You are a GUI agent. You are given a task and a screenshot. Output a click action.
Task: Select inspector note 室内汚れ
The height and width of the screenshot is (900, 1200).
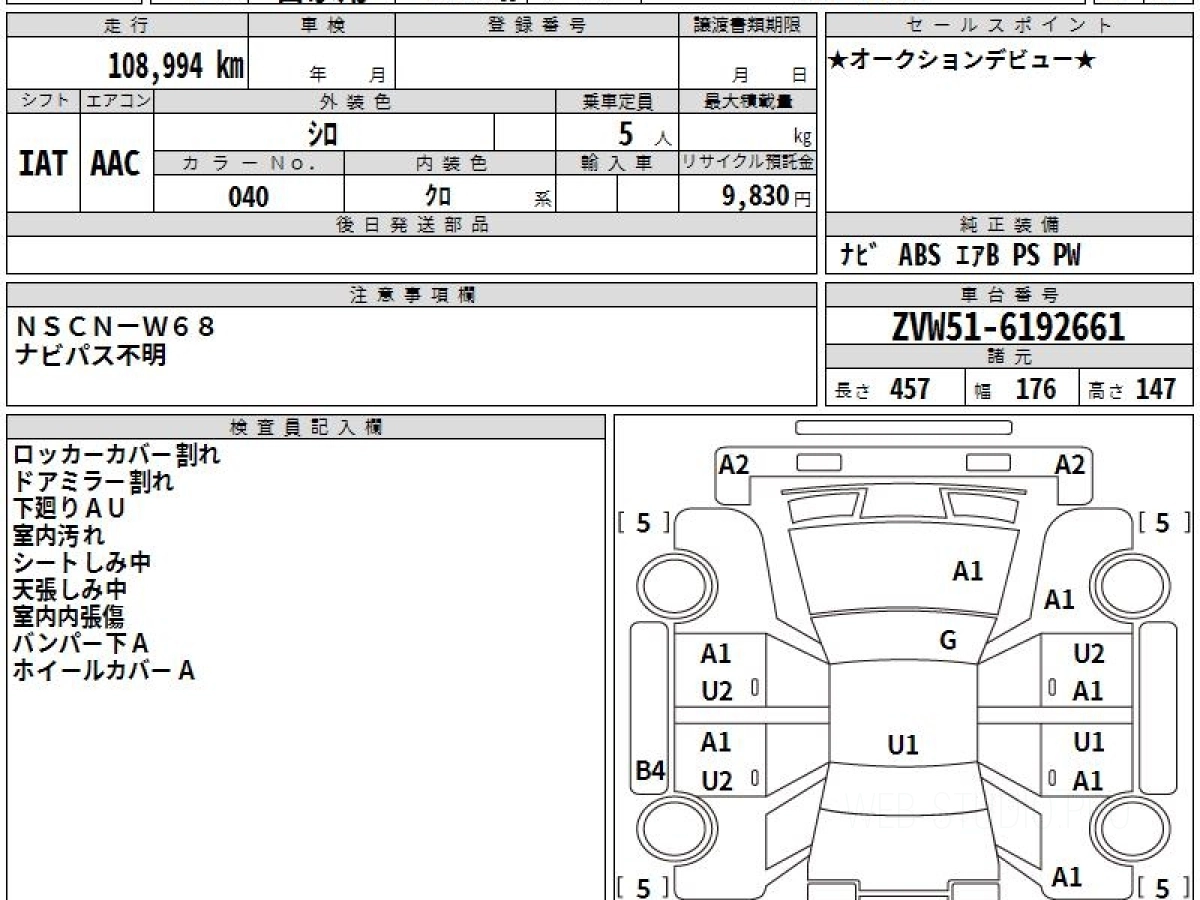pos(58,536)
